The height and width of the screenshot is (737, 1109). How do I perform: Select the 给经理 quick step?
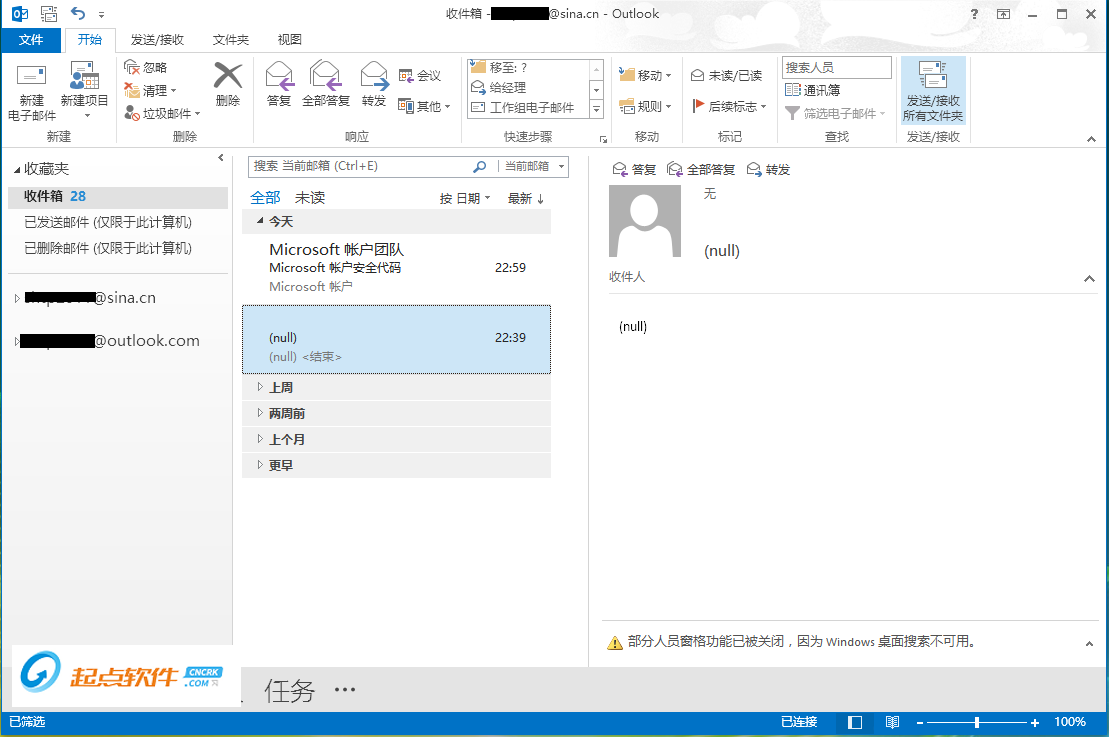(x=528, y=87)
